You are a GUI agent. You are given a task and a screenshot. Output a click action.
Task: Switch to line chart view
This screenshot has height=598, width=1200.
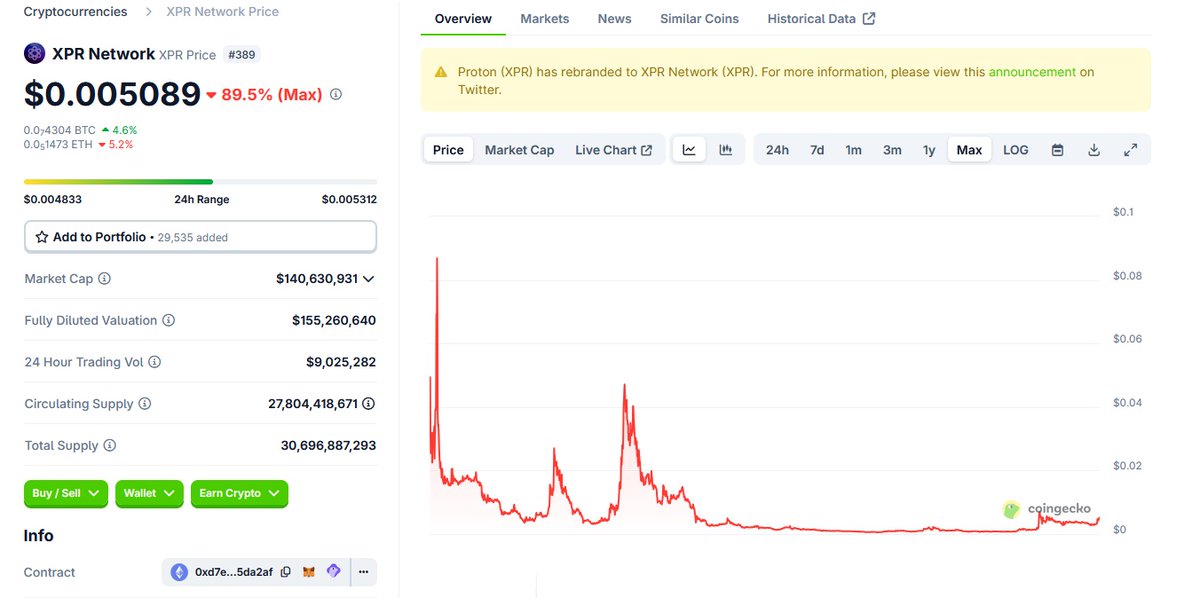(689, 150)
